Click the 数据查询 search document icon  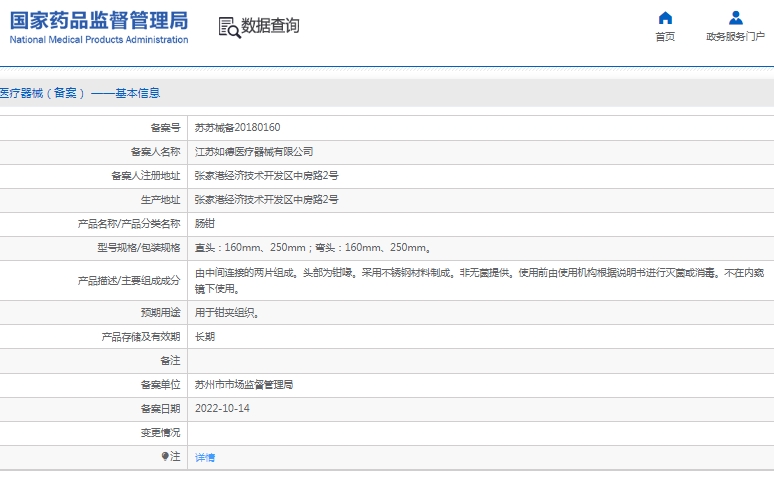tap(230, 27)
